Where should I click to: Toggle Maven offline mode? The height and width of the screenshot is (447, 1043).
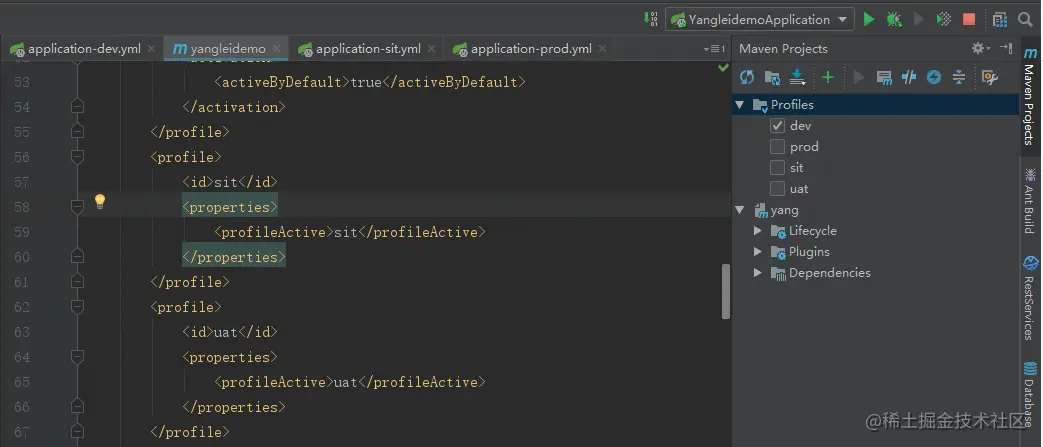[x=909, y=78]
